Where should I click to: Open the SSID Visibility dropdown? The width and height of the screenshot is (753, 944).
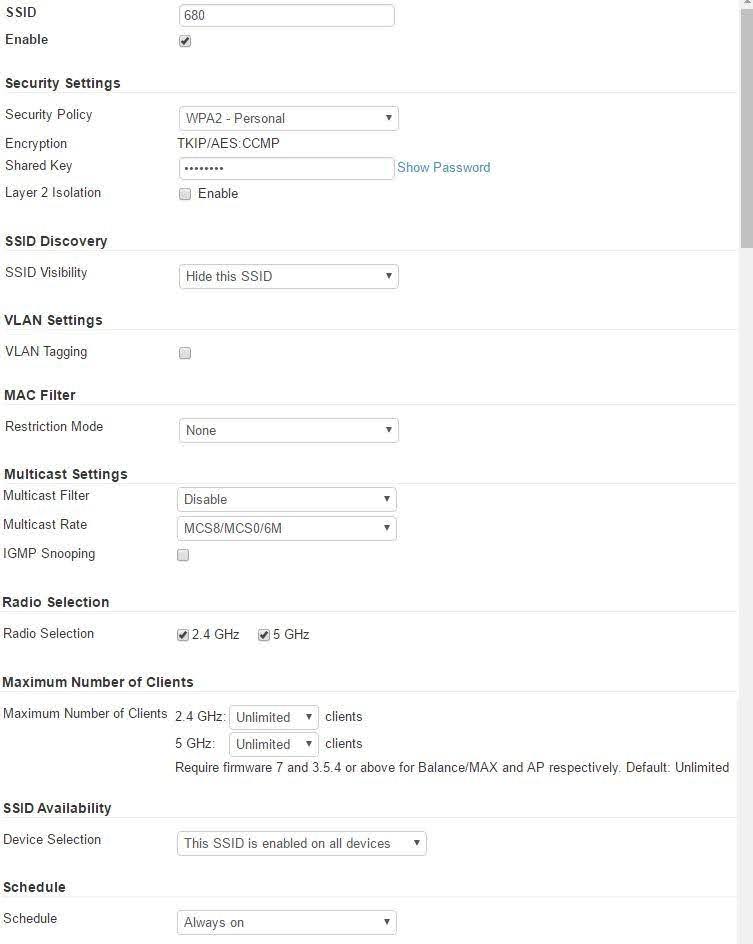(288, 276)
